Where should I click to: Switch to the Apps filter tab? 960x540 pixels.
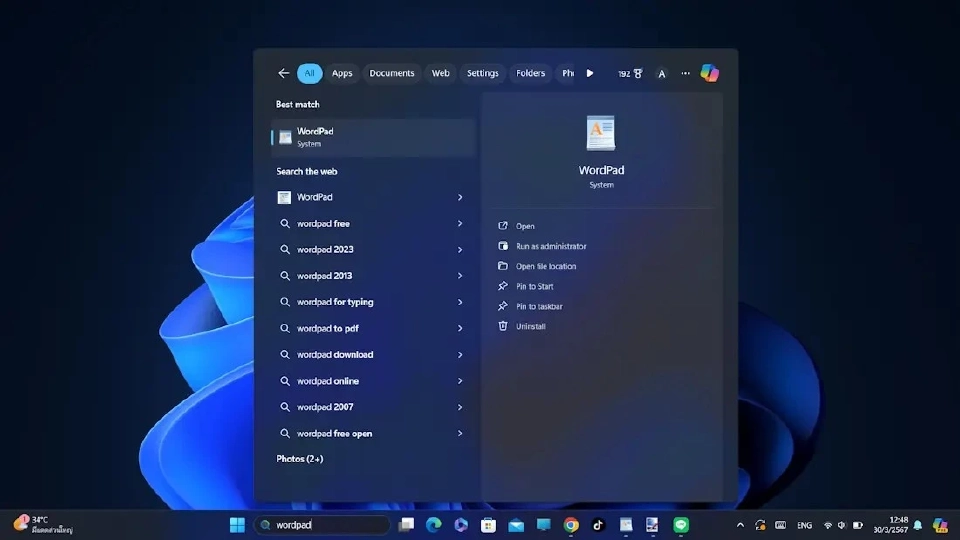pos(342,73)
